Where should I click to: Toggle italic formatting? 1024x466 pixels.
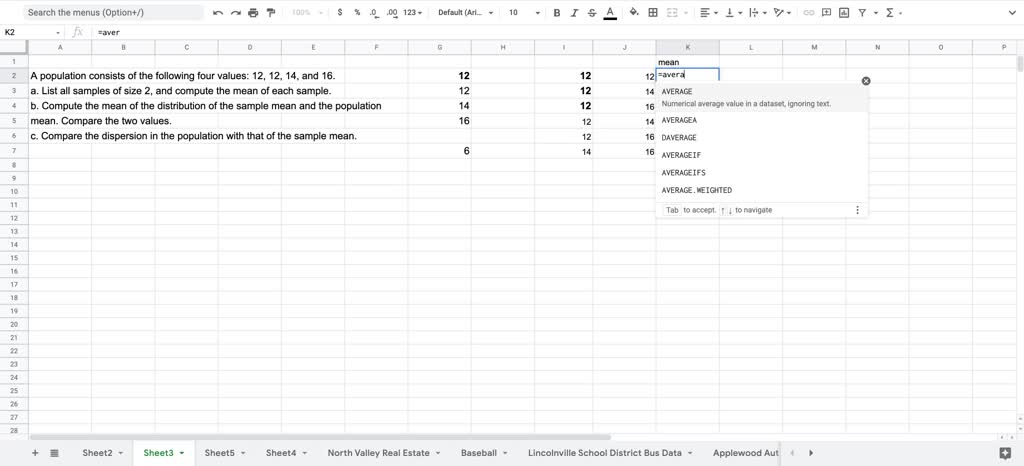click(x=574, y=13)
